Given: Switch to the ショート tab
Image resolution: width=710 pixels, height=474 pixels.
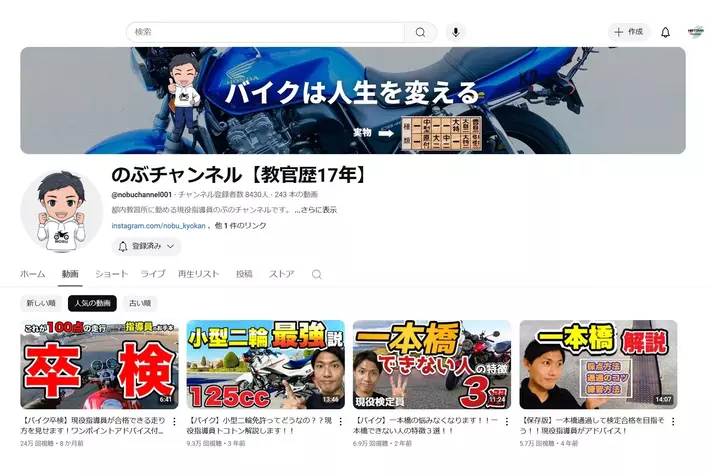Looking at the screenshot, I should 111,274.
